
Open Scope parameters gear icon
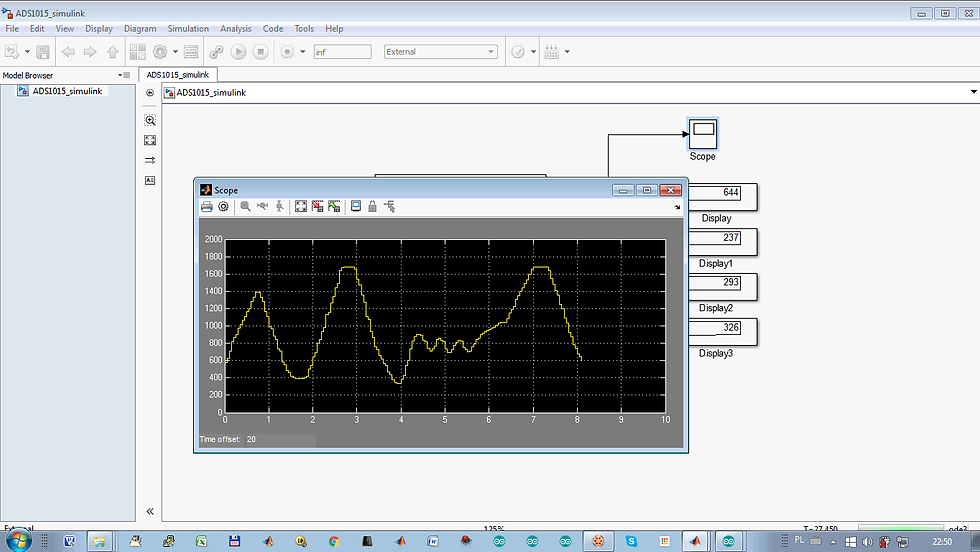pyautogui.click(x=223, y=206)
